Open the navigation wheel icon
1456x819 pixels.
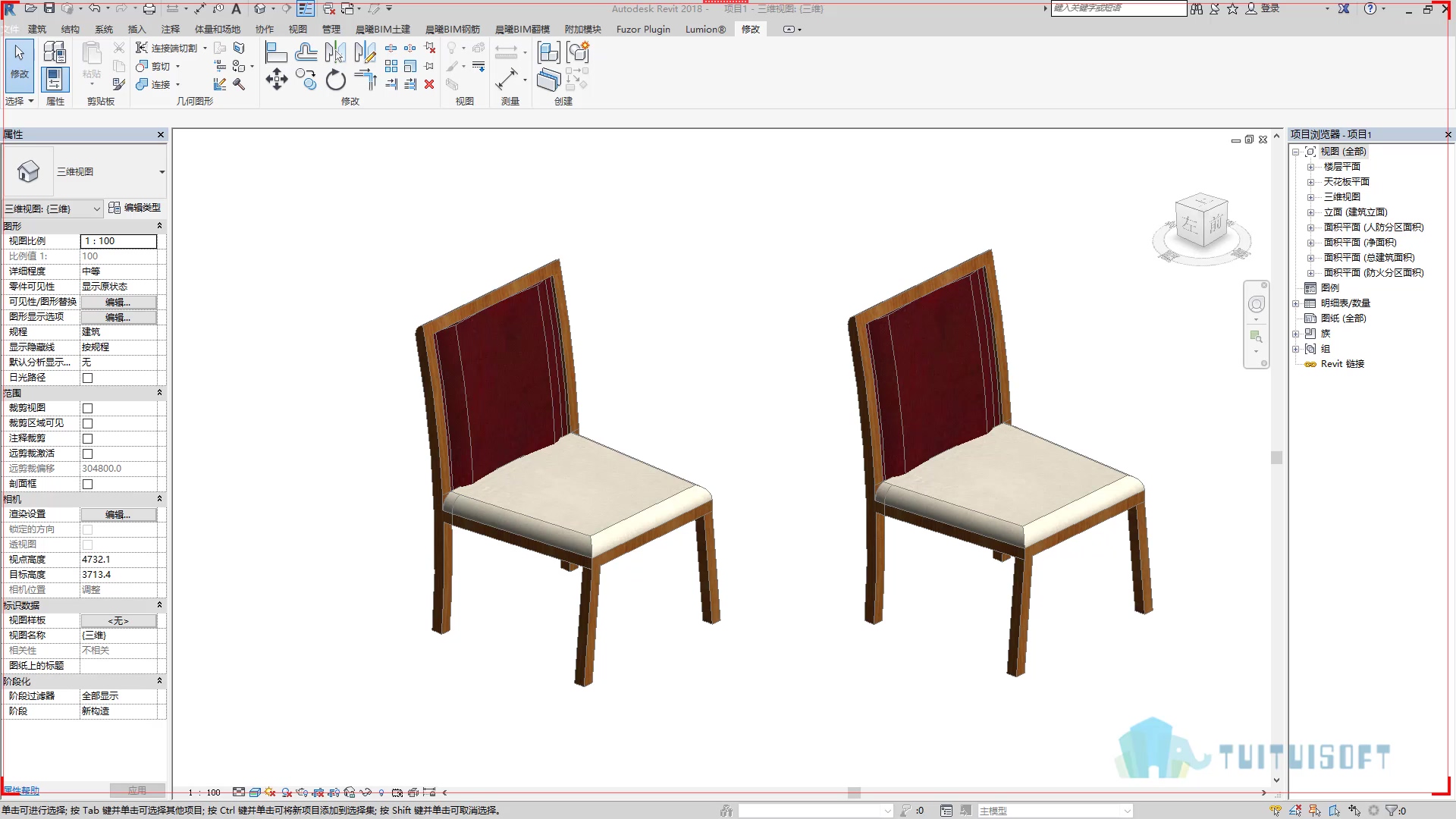(x=1257, y=304)
